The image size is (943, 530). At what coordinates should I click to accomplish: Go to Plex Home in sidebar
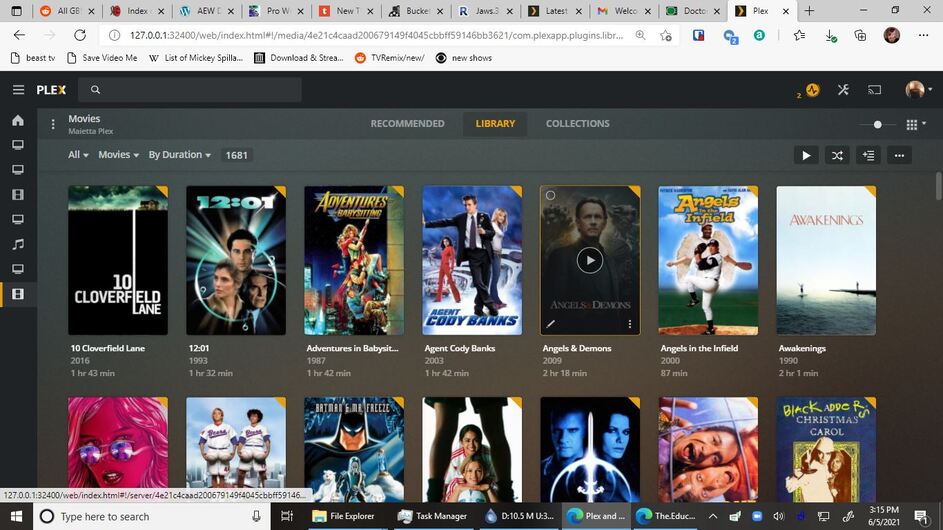click(18, 120)
